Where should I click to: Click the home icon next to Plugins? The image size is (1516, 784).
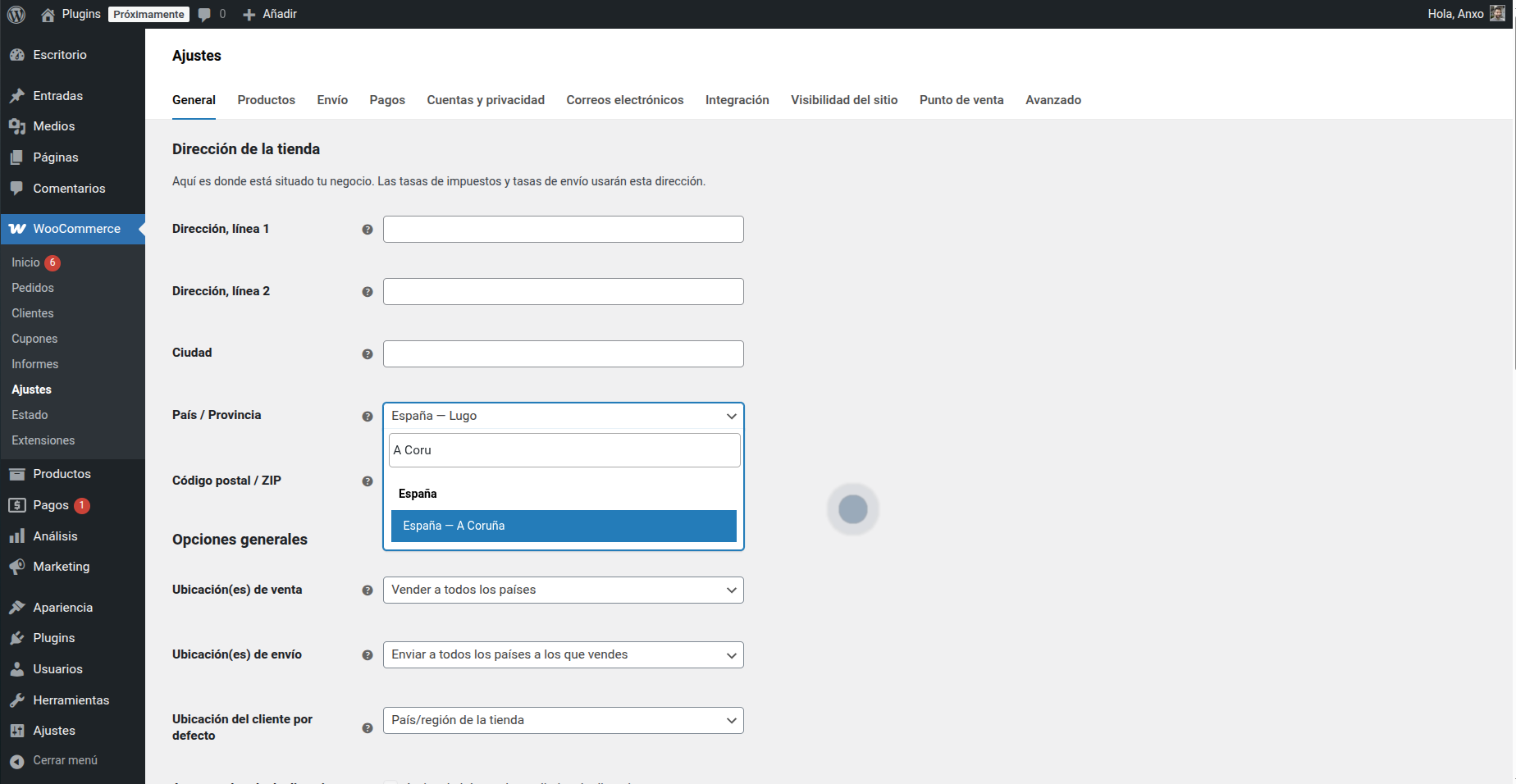click(46, 14)
